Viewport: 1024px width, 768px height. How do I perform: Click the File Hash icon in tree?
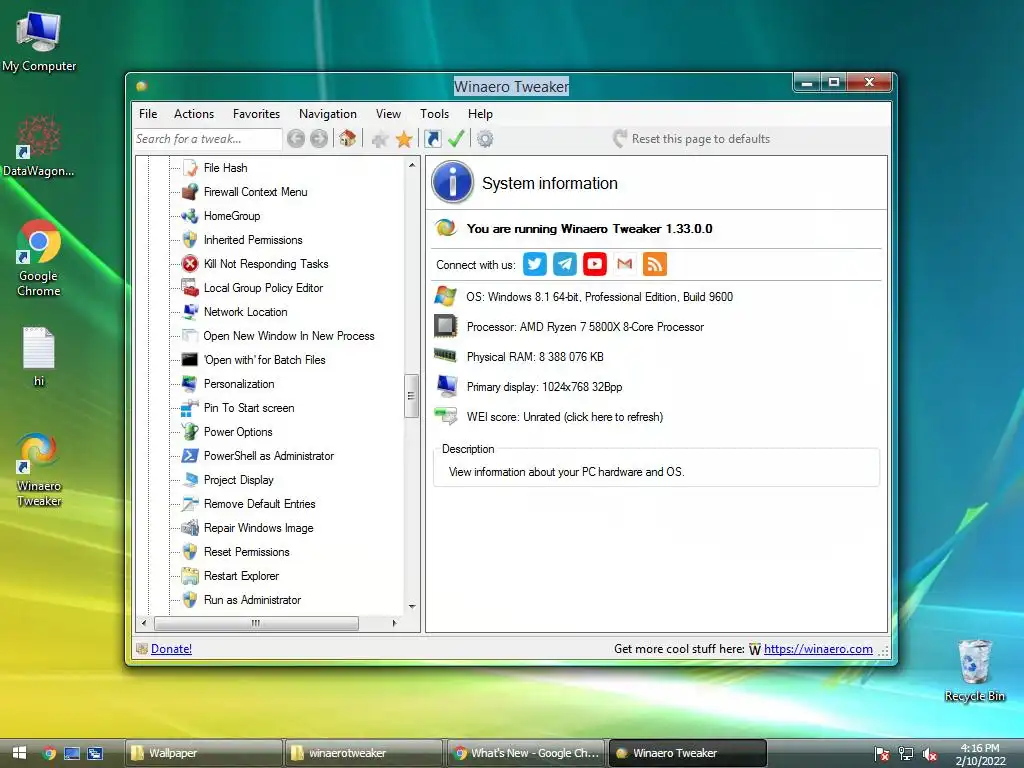(x=190, y=168)
